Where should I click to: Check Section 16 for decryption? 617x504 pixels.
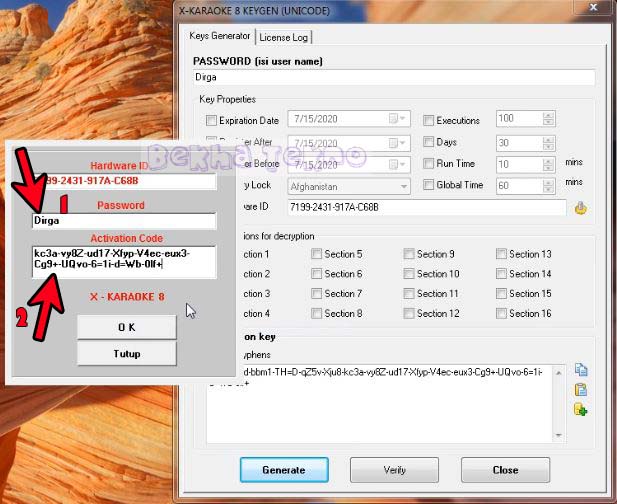pos(501,313)
